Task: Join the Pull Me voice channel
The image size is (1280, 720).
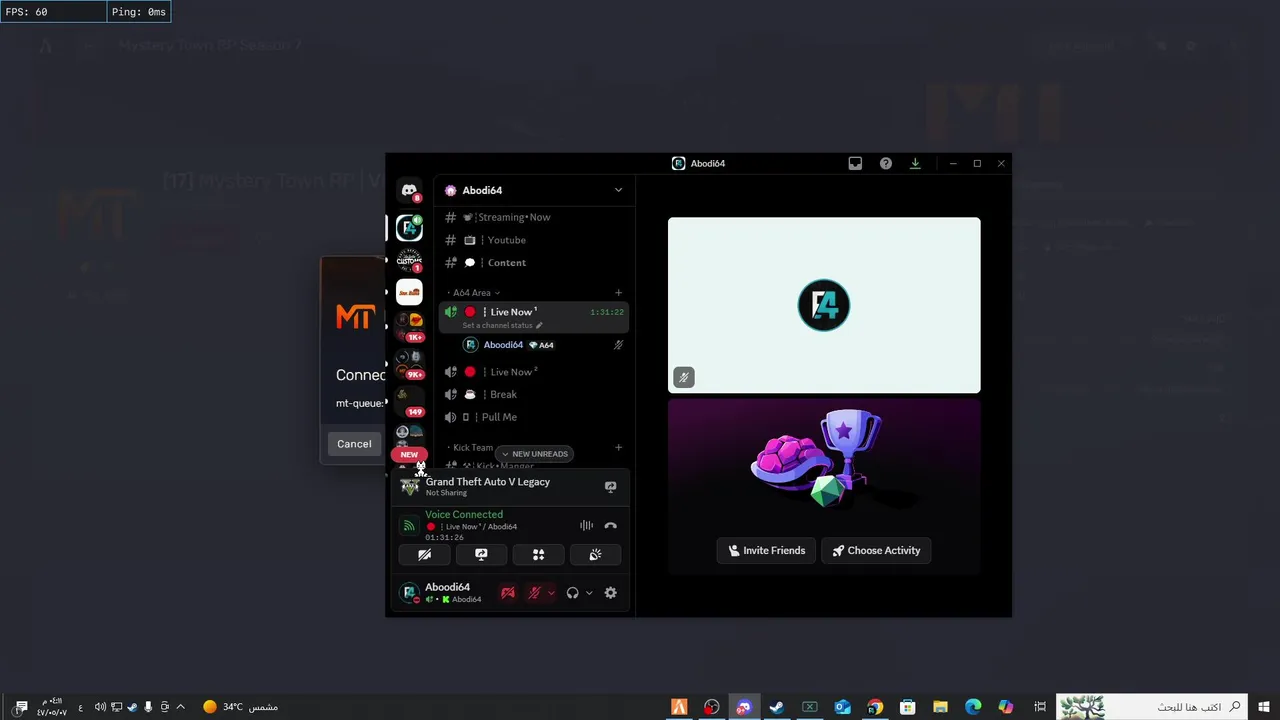Action: [534, 417]
